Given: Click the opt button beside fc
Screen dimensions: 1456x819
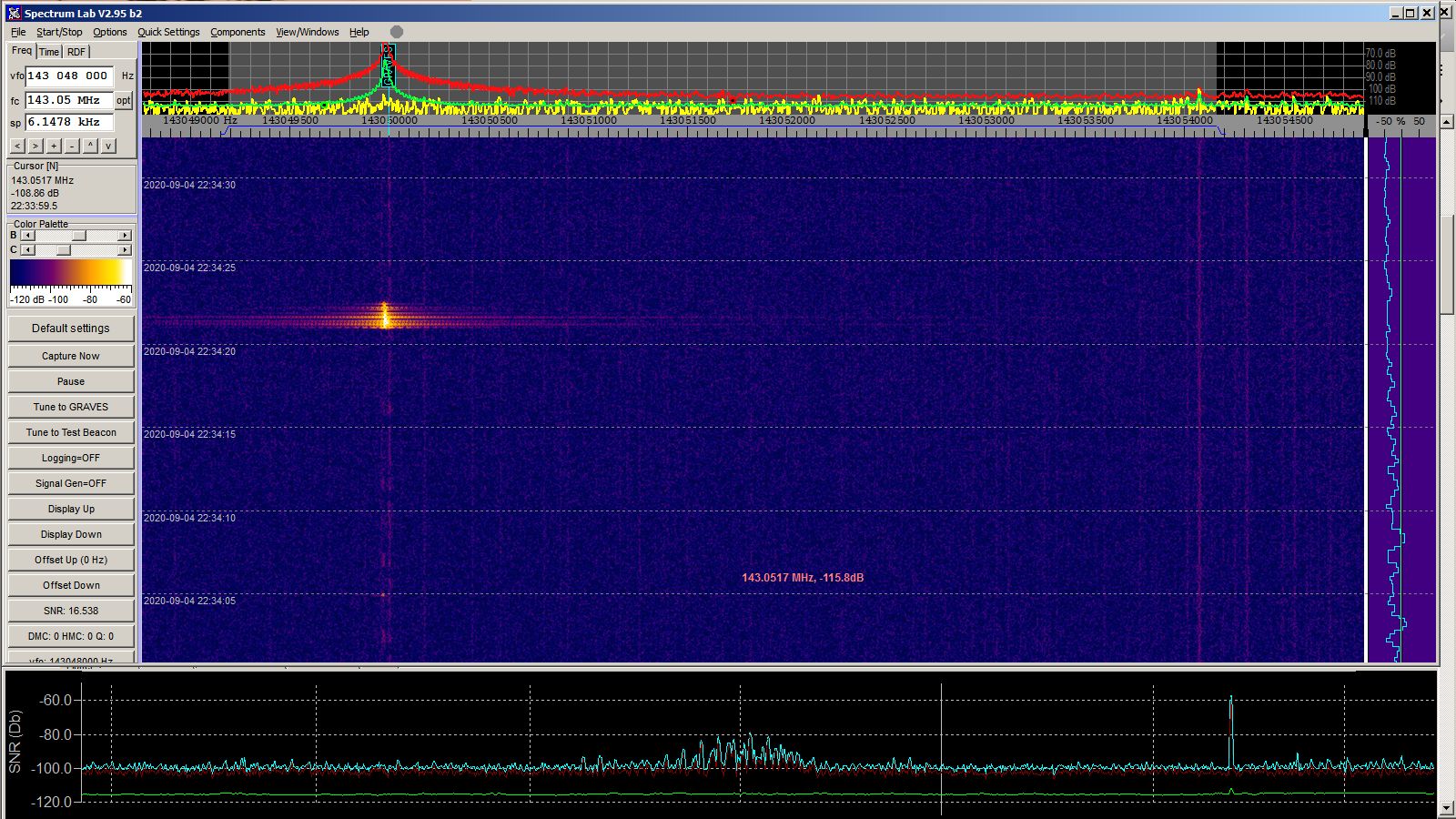Looking at the screenshot, I should coord(124,100).
